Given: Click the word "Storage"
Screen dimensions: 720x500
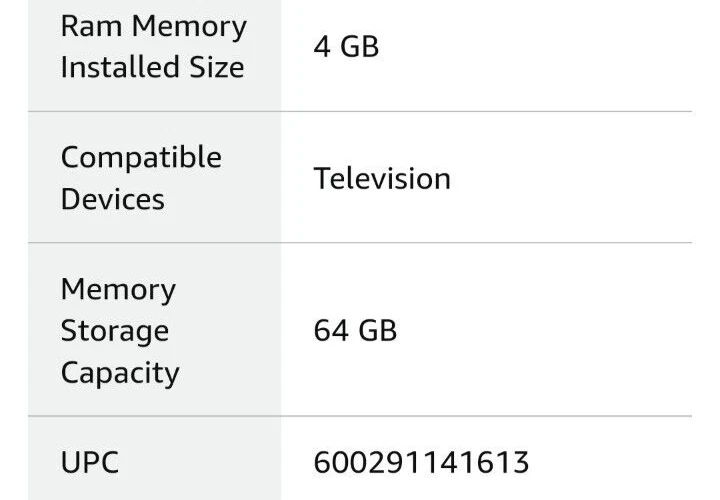Looking at the screenshot, I should point(115,331).
